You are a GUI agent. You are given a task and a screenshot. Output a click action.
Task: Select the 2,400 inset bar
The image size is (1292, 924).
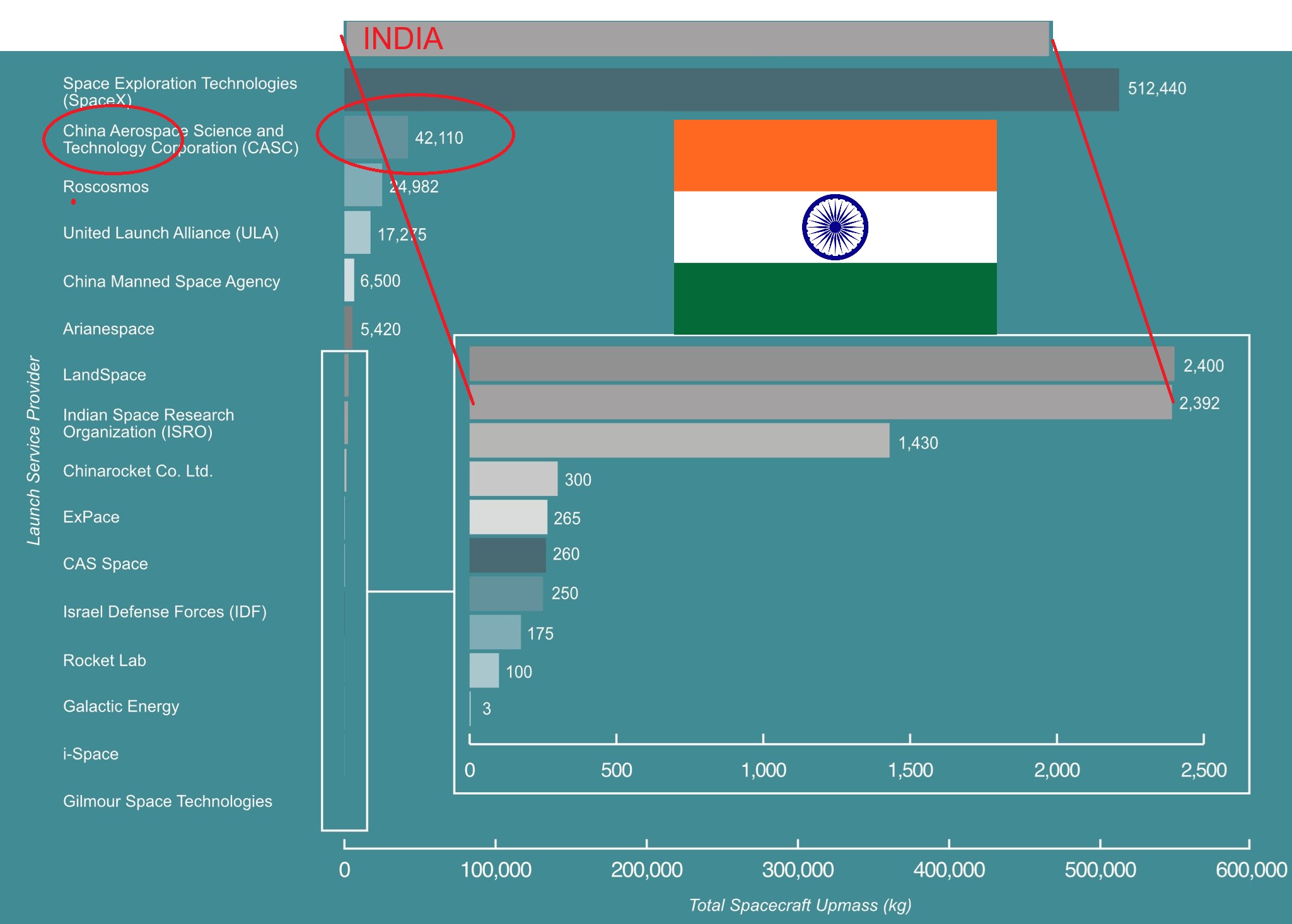[822, 364]
